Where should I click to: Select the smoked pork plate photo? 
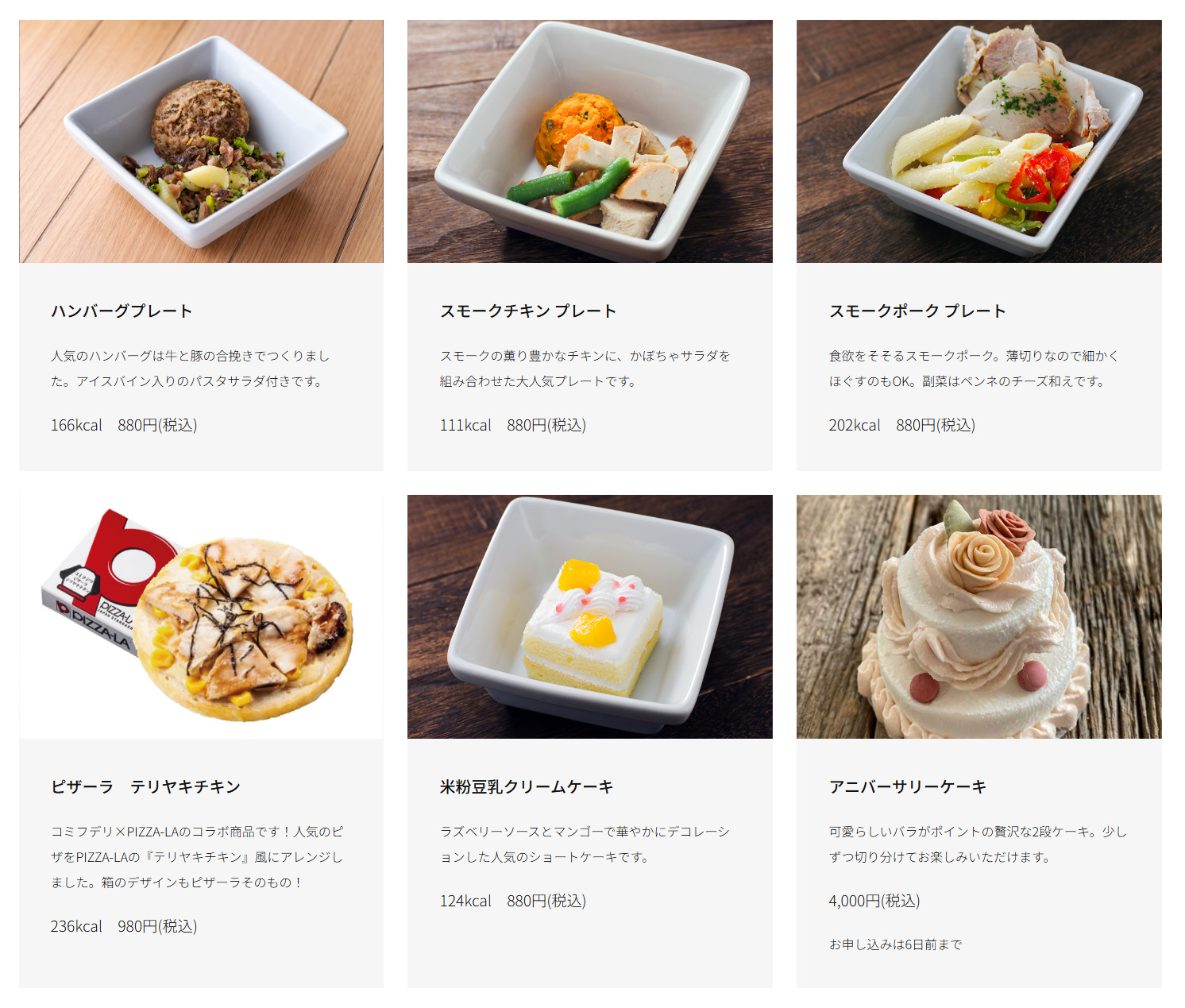978,141
